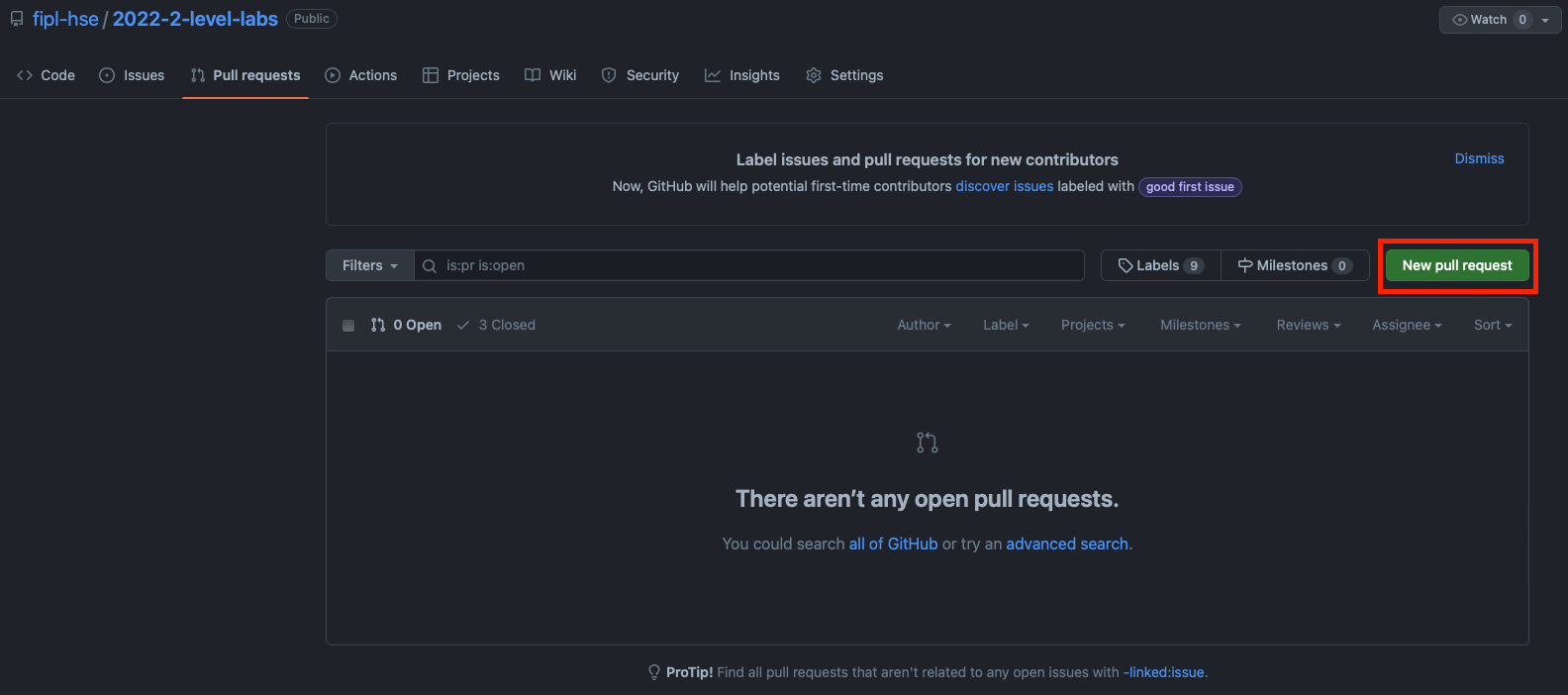Show 3 Closed pull requests

click(496, 325)
